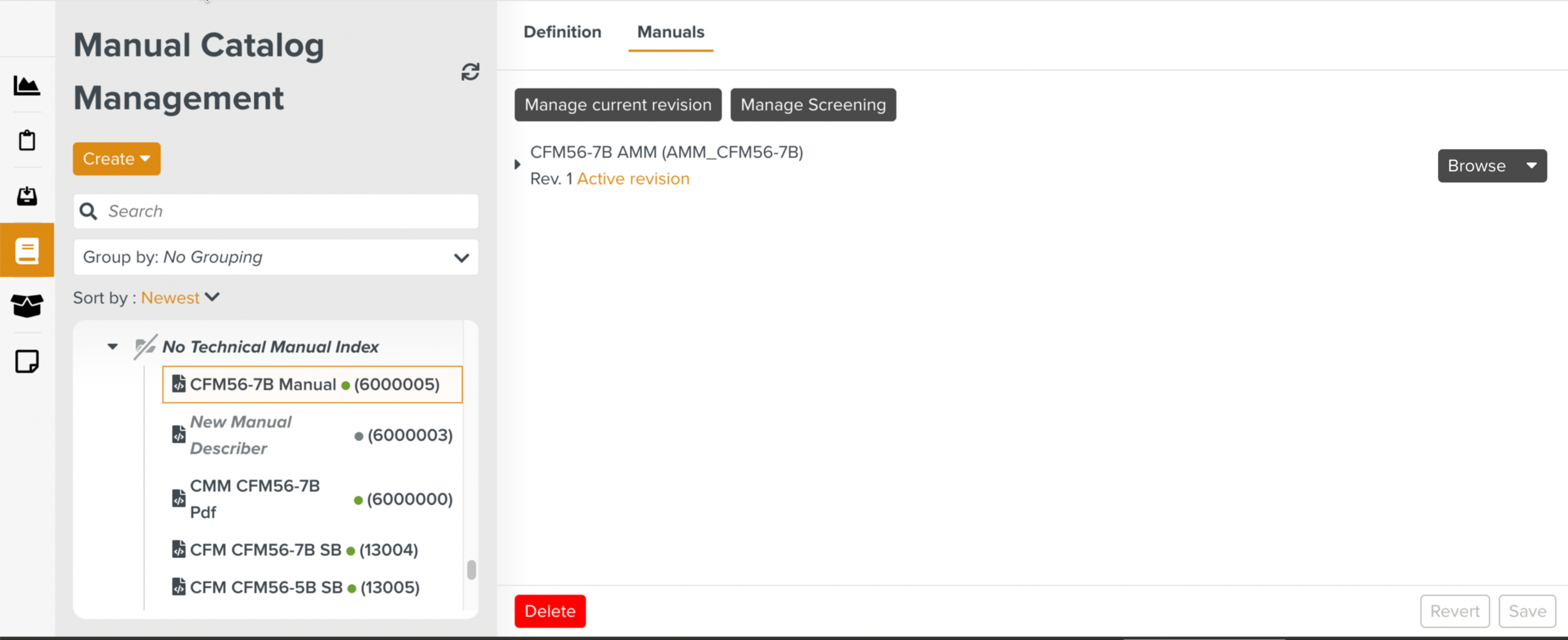Image resolution: width=1568 pixels, height=640 pixels.
Task: Click the search magnifier icon
Action: click(x=88, y=212)
